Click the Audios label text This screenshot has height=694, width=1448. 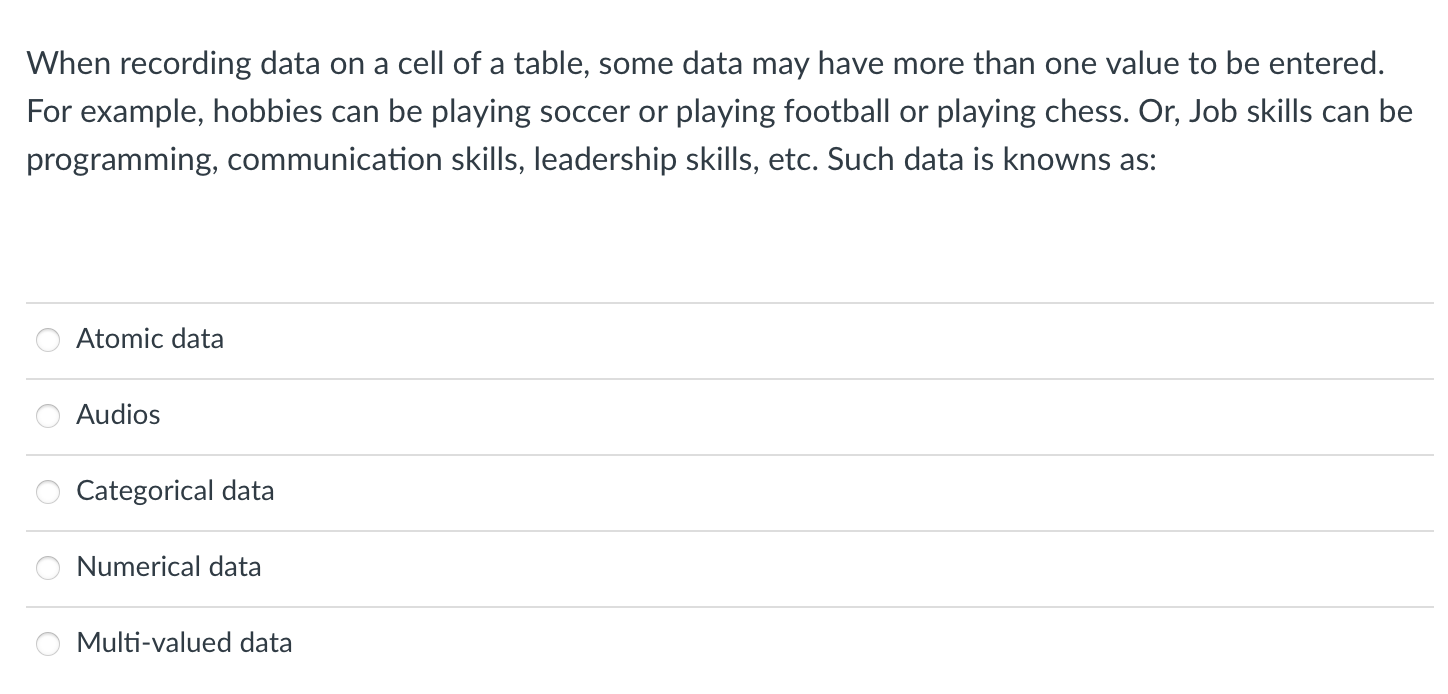tap(118, 416)
